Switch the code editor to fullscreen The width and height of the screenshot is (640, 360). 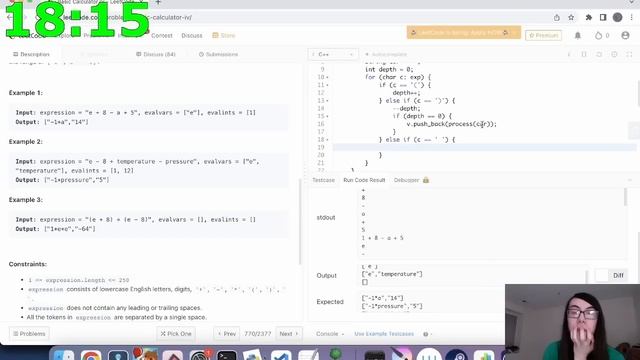pos(629,54)
